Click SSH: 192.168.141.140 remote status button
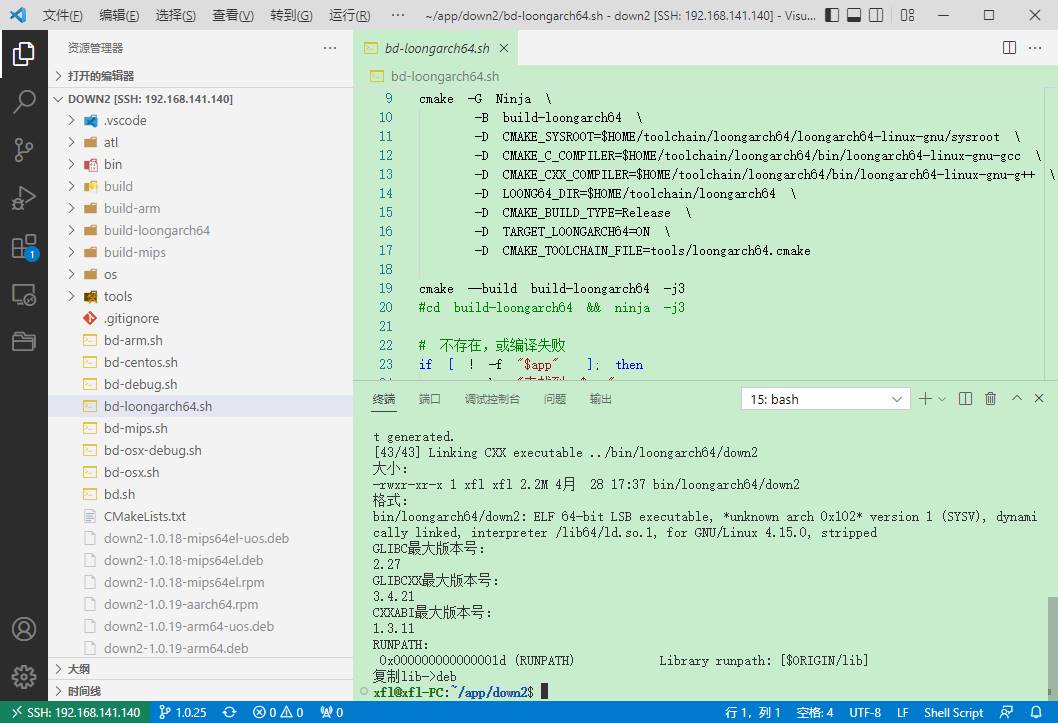The image size is (1058, 723). click(76, 712)
